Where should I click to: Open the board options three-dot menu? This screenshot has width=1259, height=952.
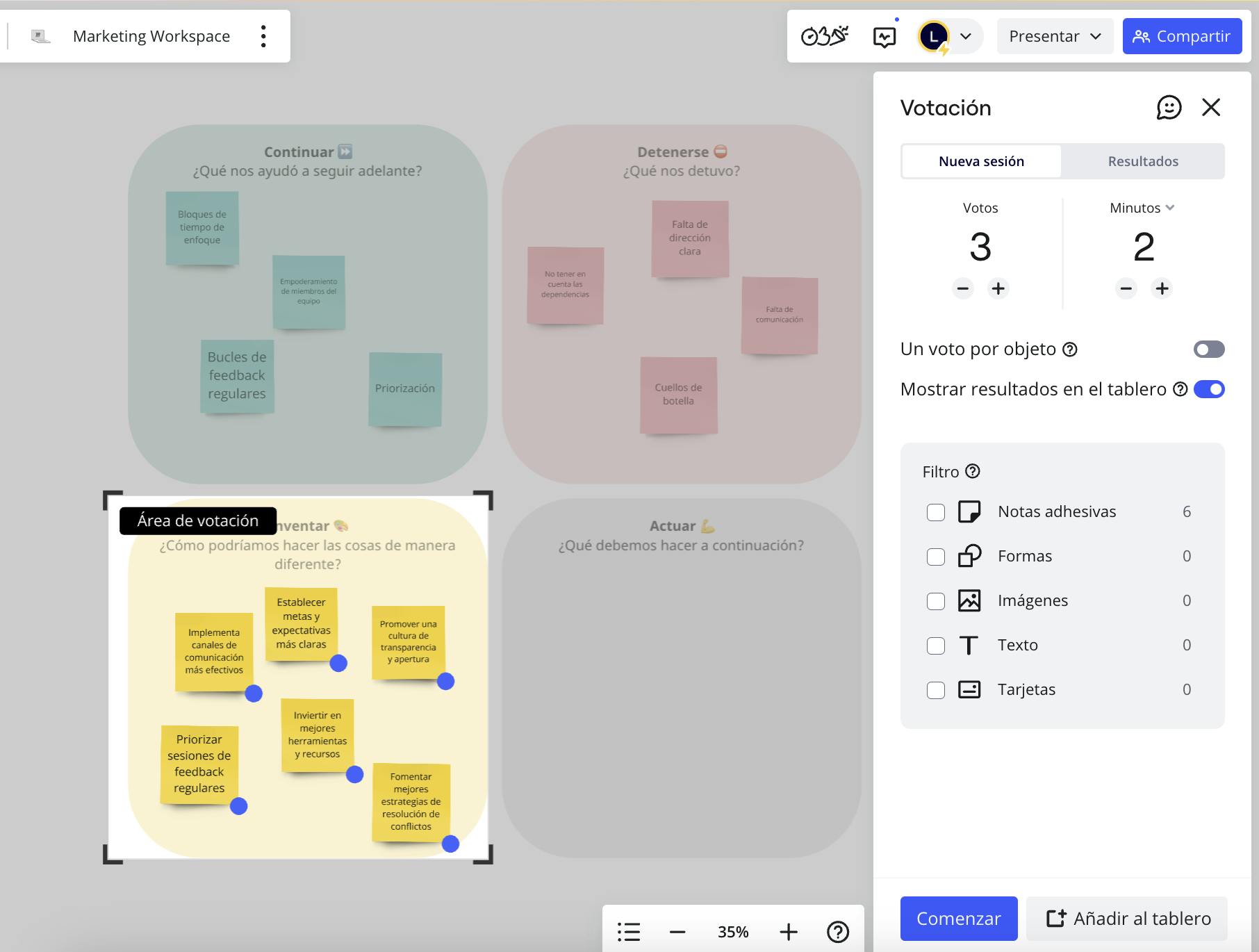click(263, 36)
